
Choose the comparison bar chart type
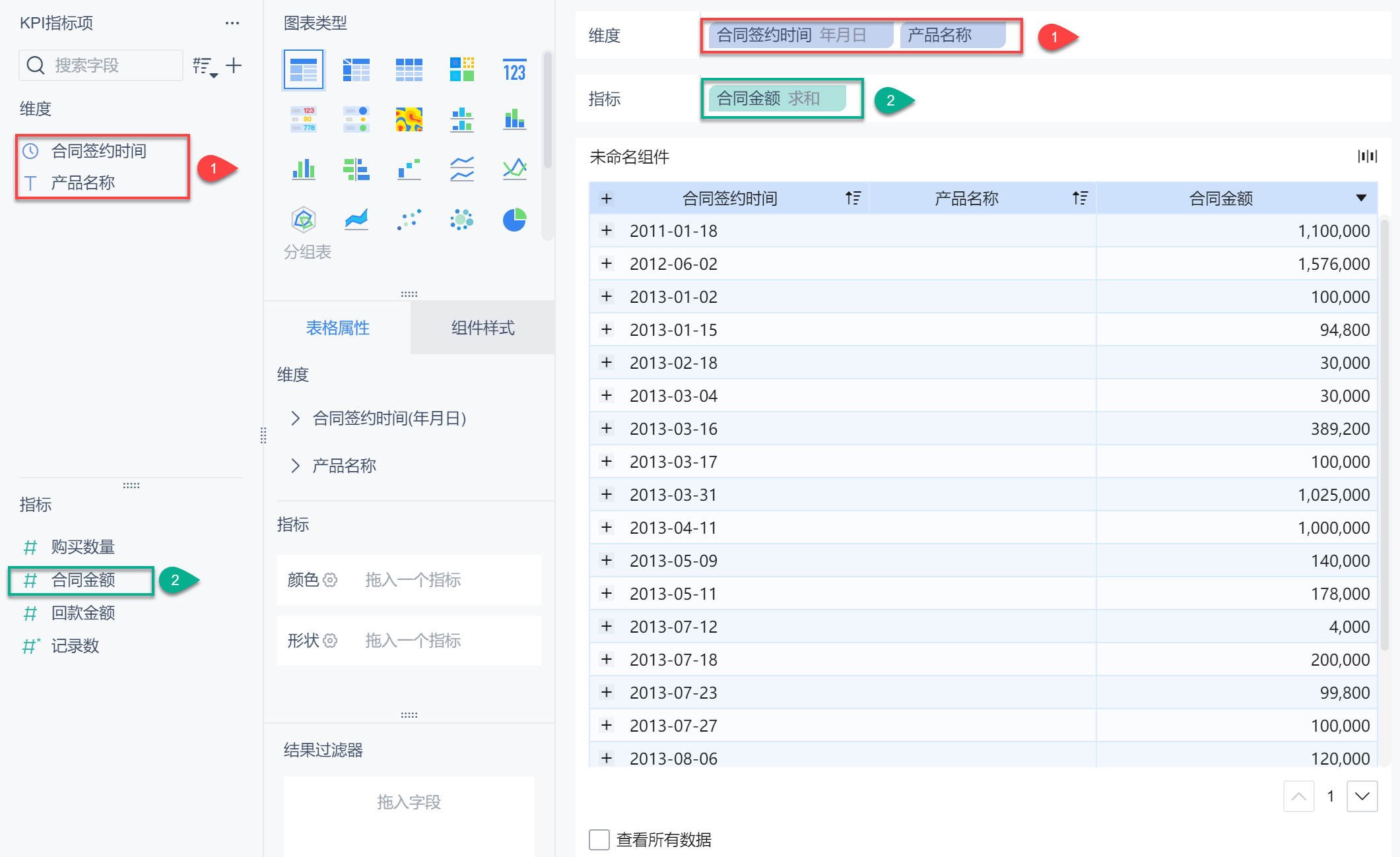point(356,169)
